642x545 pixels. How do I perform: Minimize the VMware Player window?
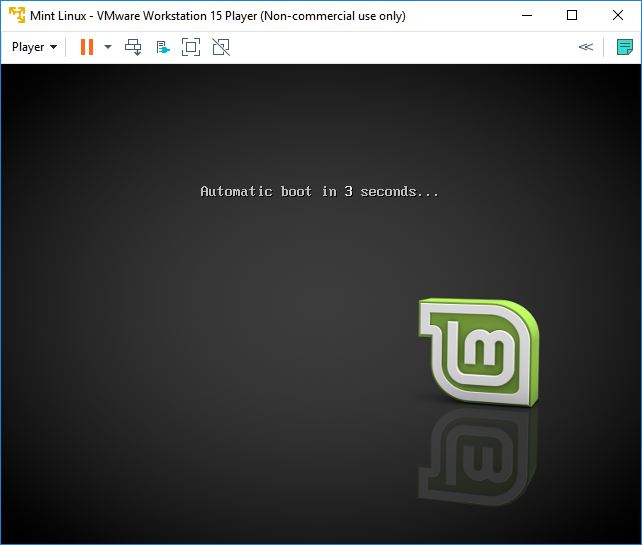(x=527, y=16)
